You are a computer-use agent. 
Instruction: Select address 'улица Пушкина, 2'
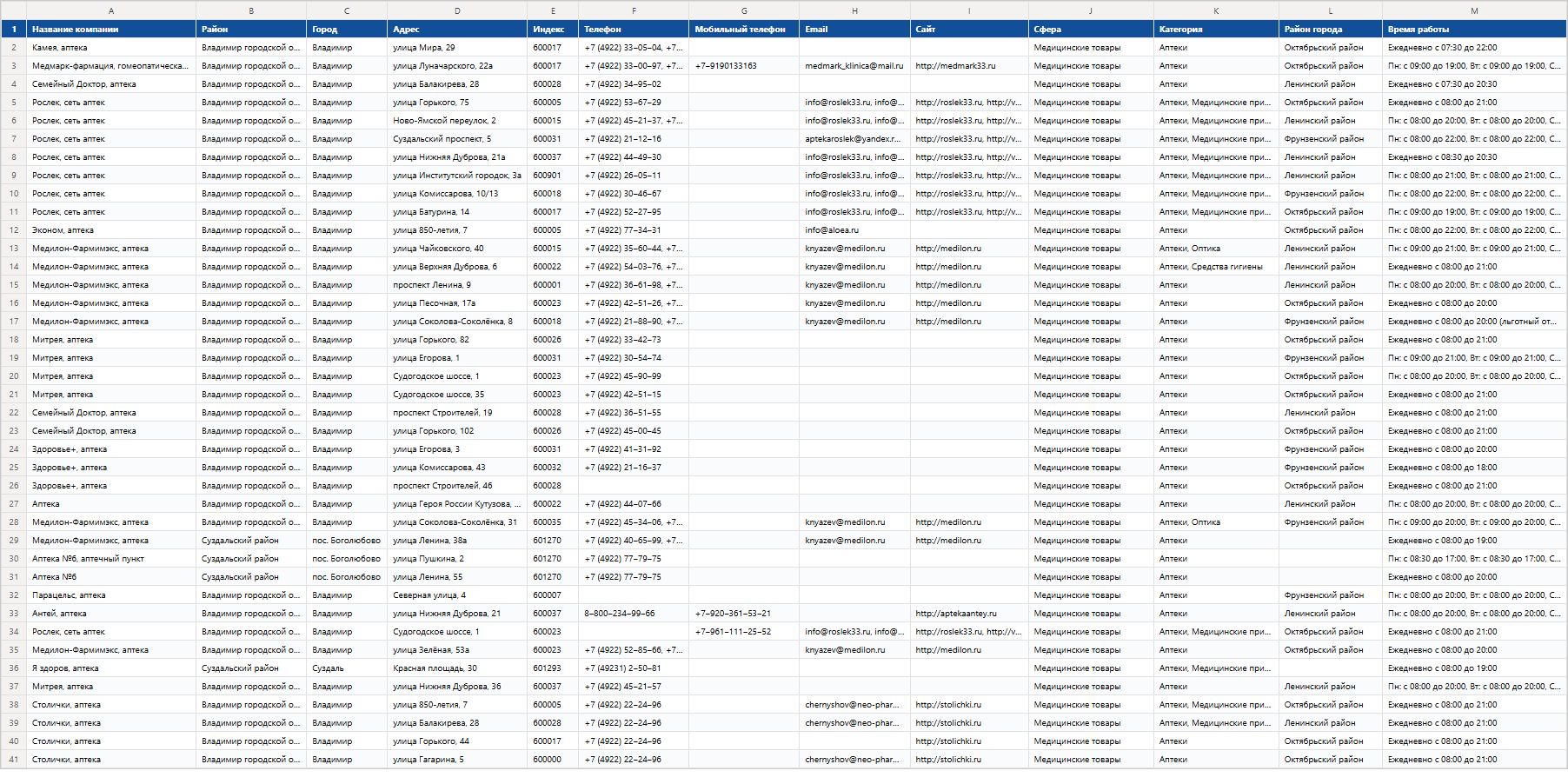(457, 559)
